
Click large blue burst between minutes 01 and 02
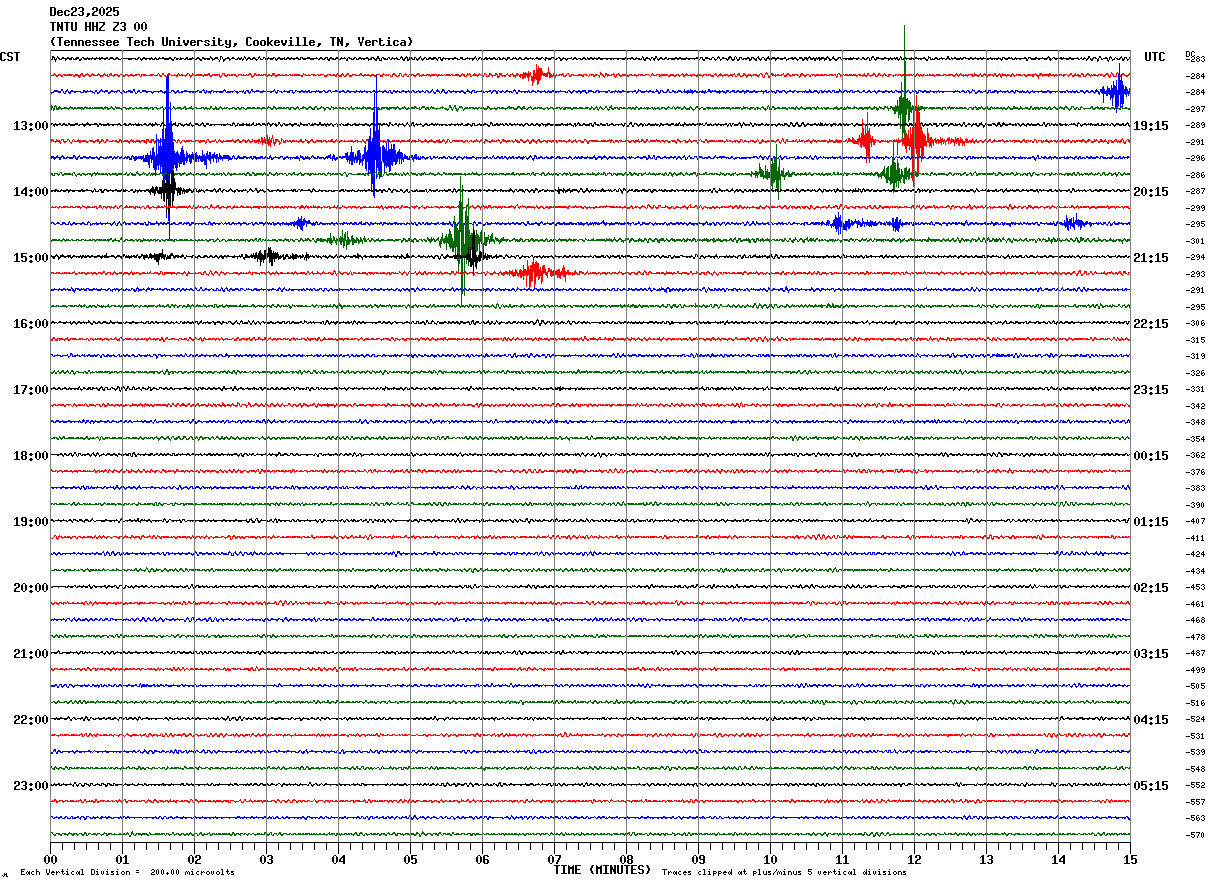[167, 156]
